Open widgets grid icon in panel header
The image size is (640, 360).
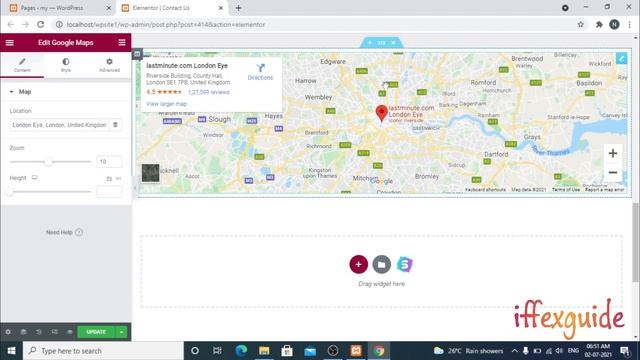coord(122,42)
